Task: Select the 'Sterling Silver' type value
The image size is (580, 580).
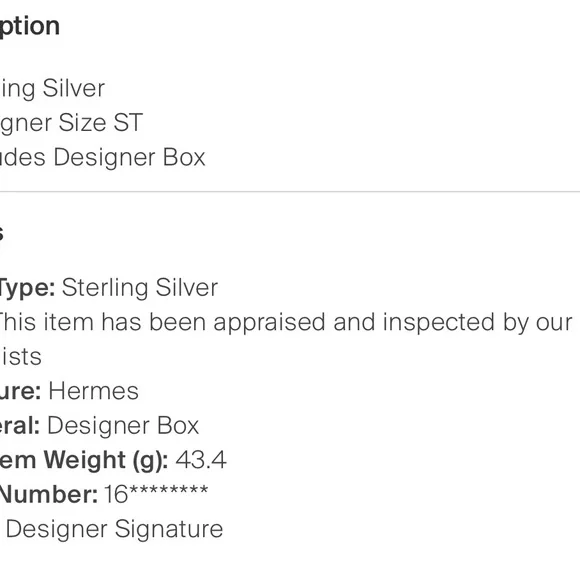Action: coord(140,288)
